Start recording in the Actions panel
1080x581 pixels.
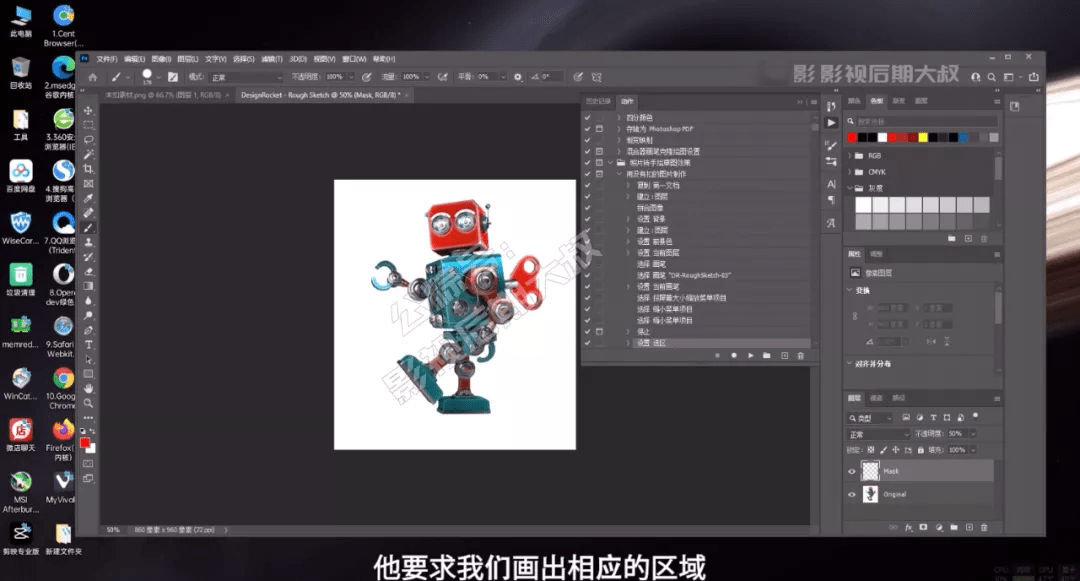[x=734, y=355]
